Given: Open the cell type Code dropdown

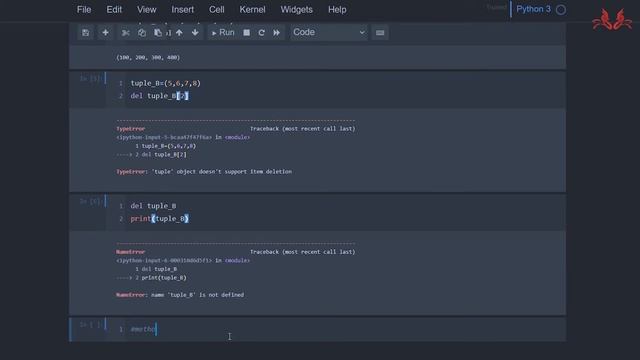Looking at the screenshot, I should tap(329, 33).
